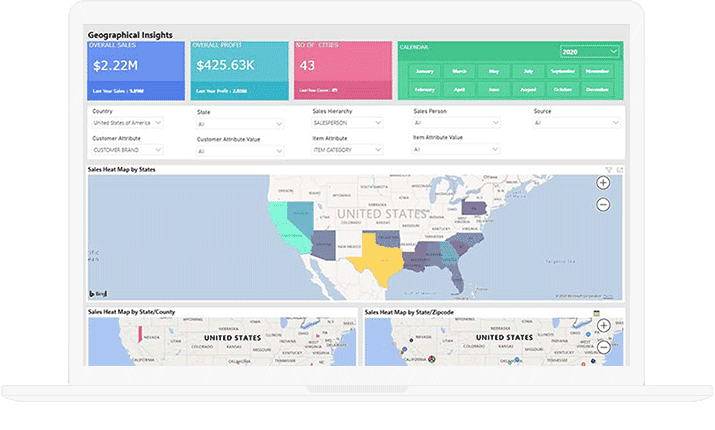Open the 2020 year dropdown
Viewport: 715px width, 430px height.
click(590, 51)
